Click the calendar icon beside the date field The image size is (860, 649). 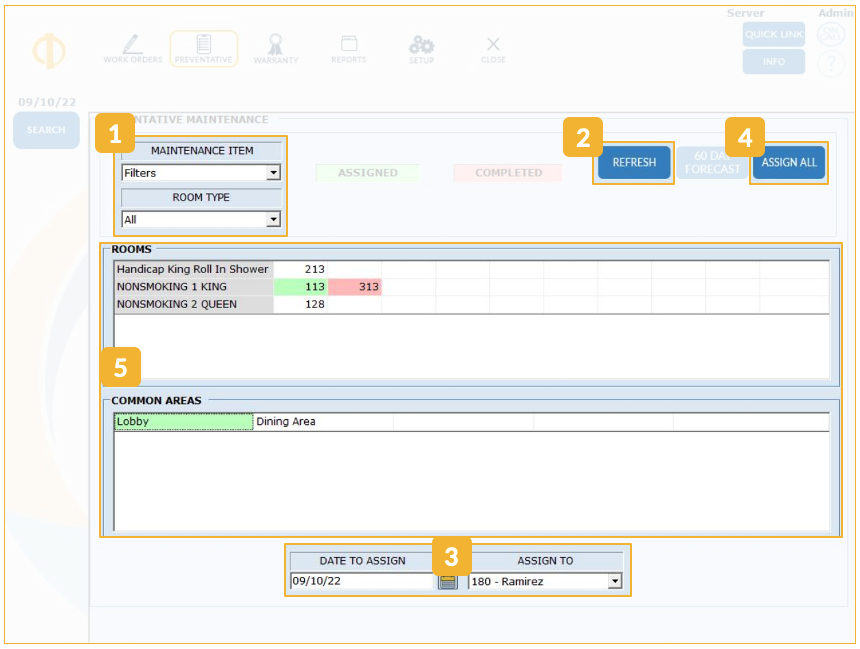pos(448,581)
